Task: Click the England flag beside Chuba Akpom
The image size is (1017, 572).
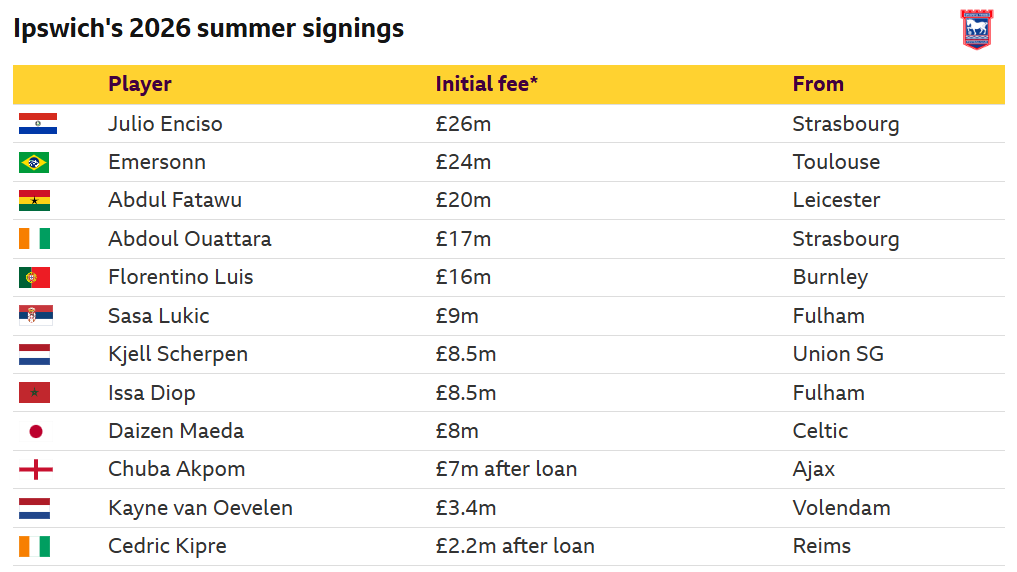Action: (36, 470)
